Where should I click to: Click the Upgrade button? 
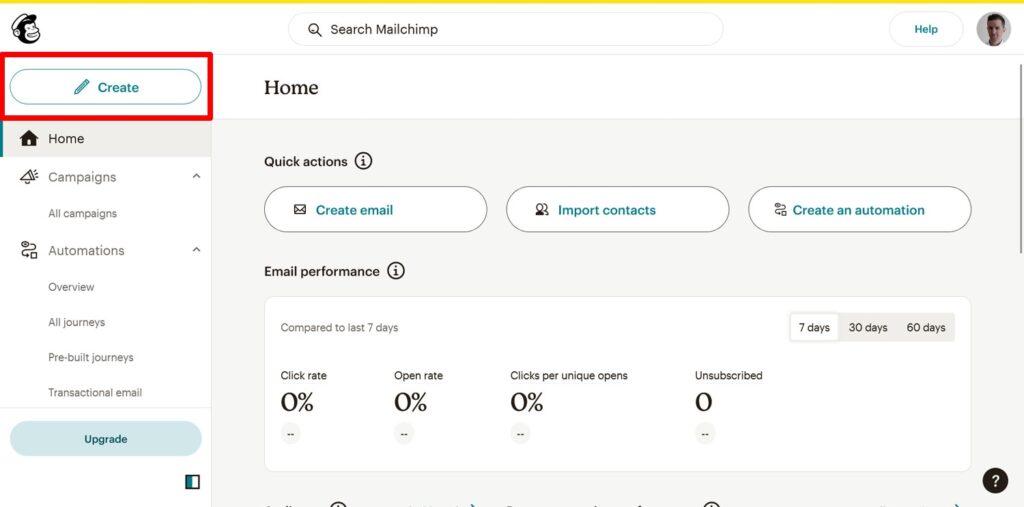105,439
